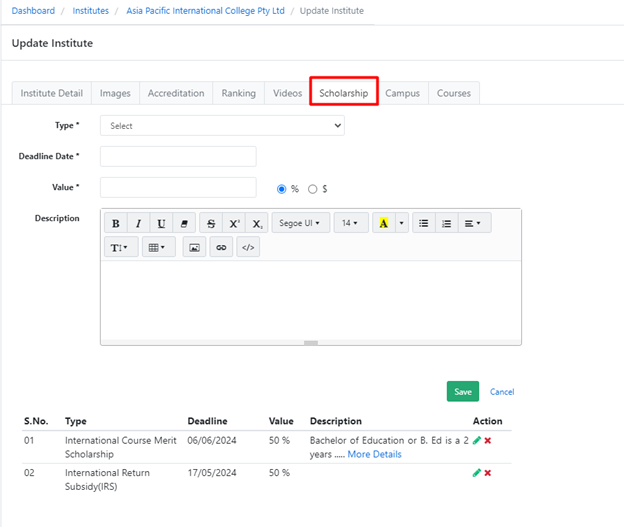Apply italic formatting in the editor

[139, 224]
